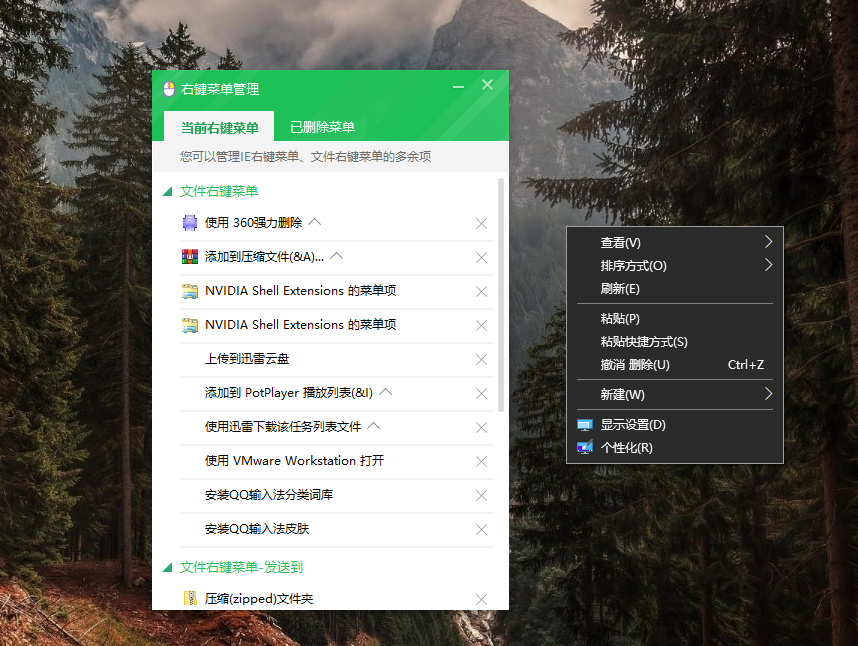The image size is (858, 646).
Task: Click the text 使用迅雷下载该任务列表文件
Action: pyautogui.click(x=283, y=427)
